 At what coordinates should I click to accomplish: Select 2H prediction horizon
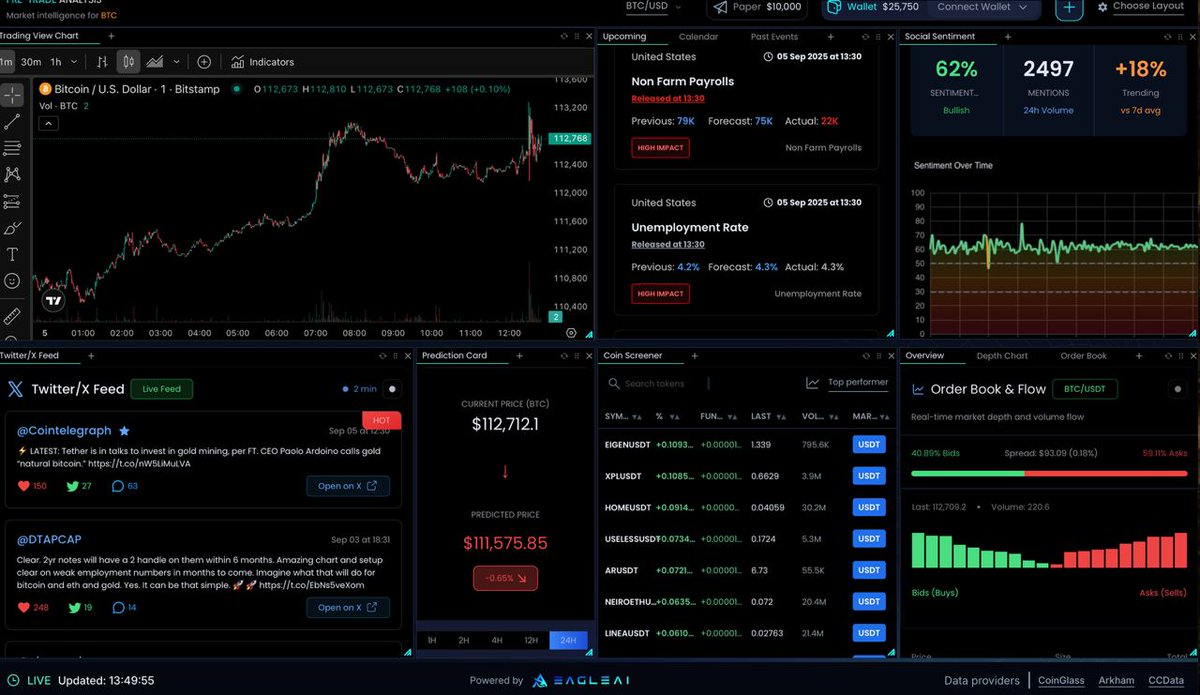464,640
